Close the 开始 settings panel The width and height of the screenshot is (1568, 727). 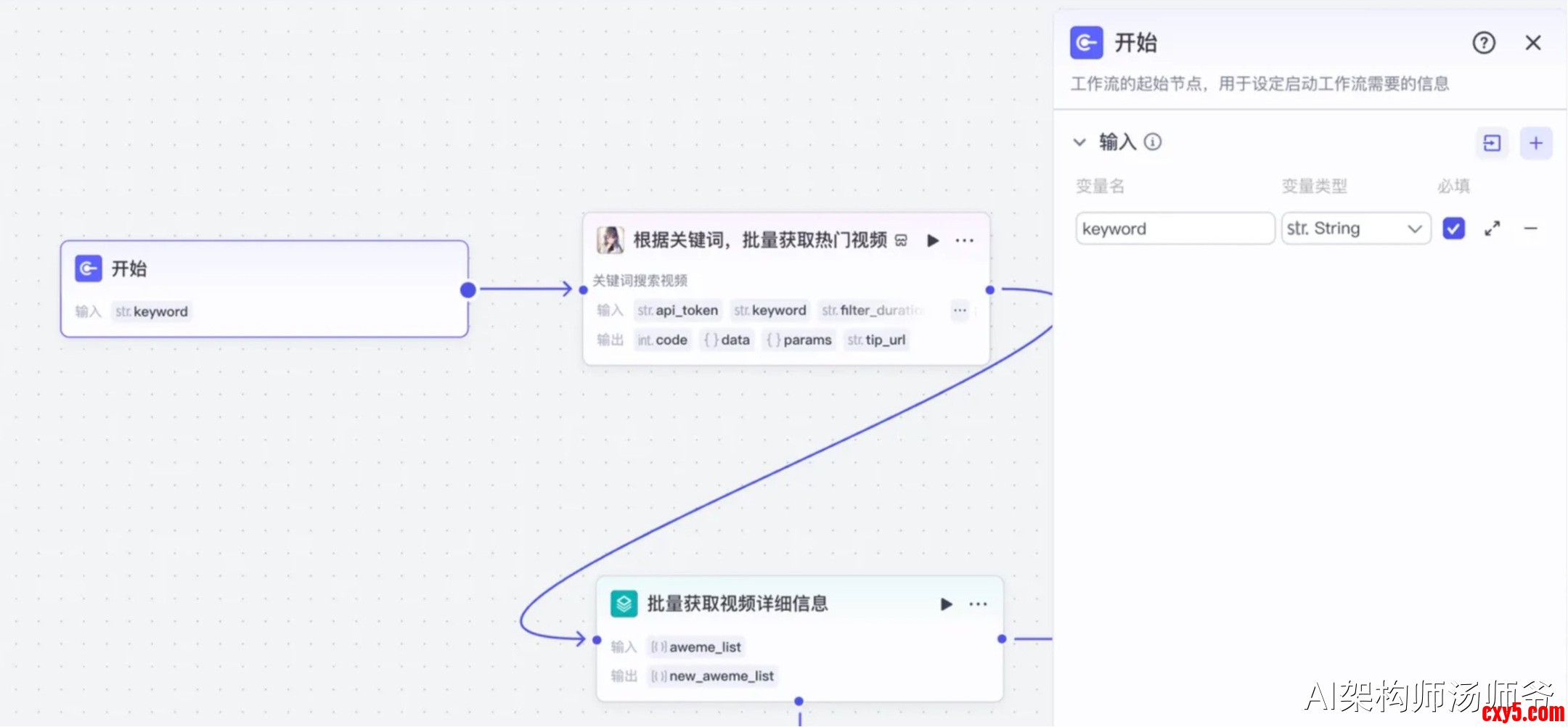tap(1532, 44)
